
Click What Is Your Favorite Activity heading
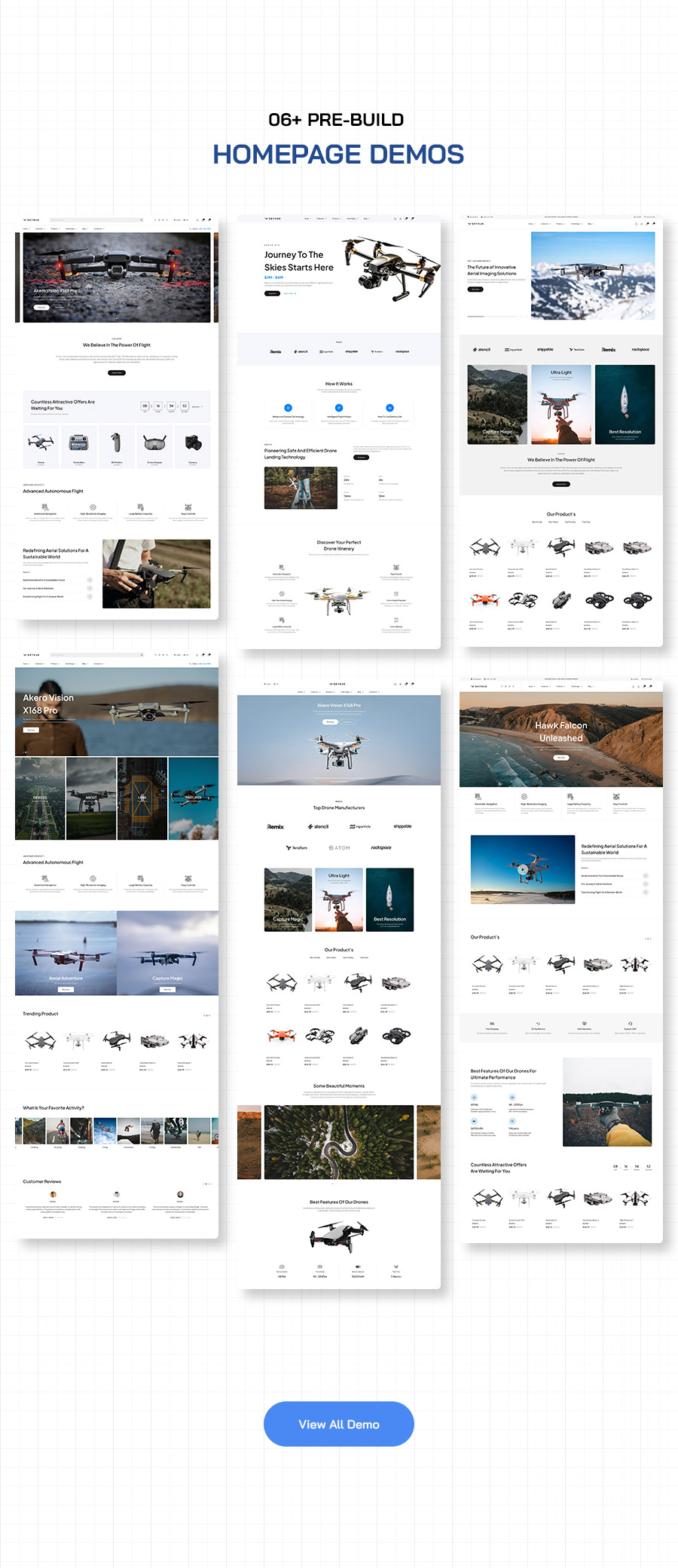tap(53, 1107)
